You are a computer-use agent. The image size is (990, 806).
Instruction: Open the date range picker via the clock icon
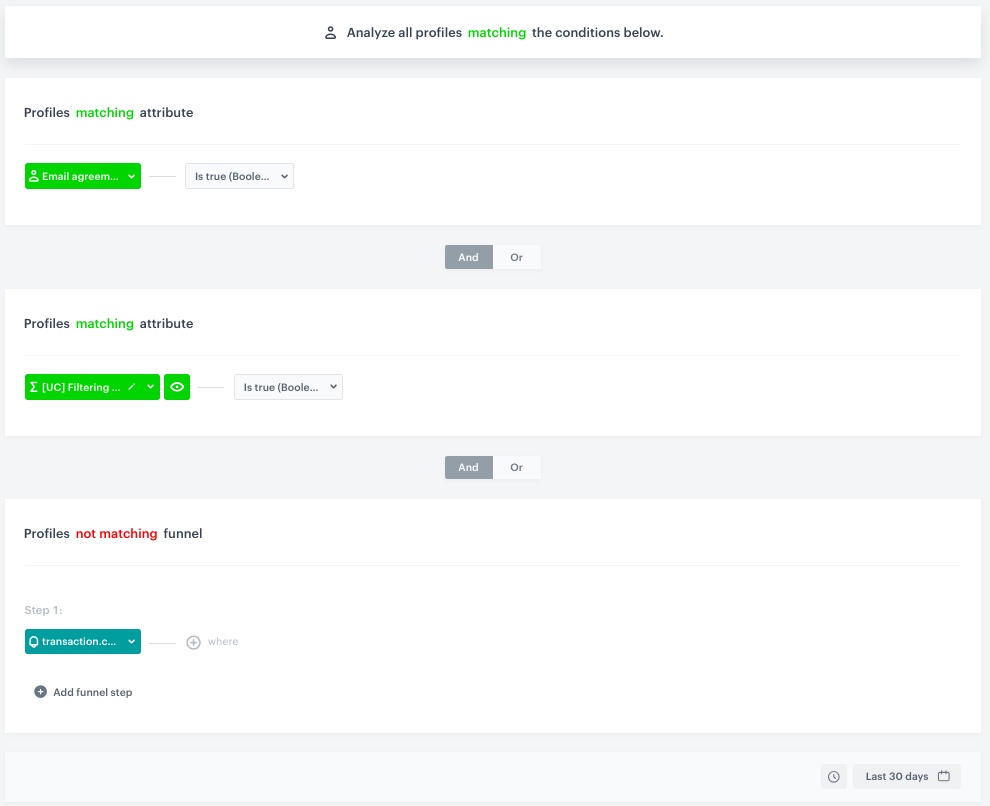[833, 776]
